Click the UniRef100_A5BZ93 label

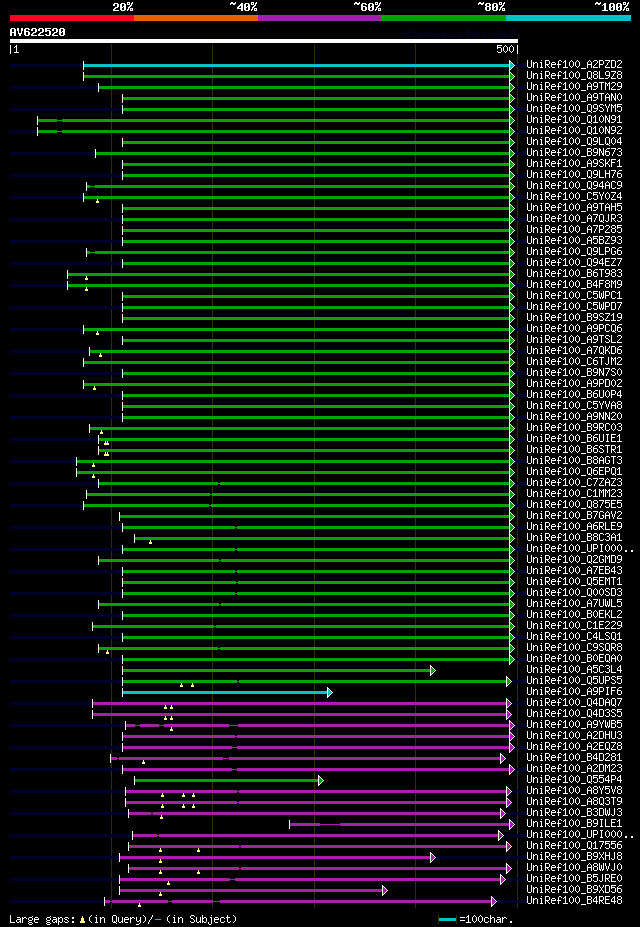tap(574, 241)
